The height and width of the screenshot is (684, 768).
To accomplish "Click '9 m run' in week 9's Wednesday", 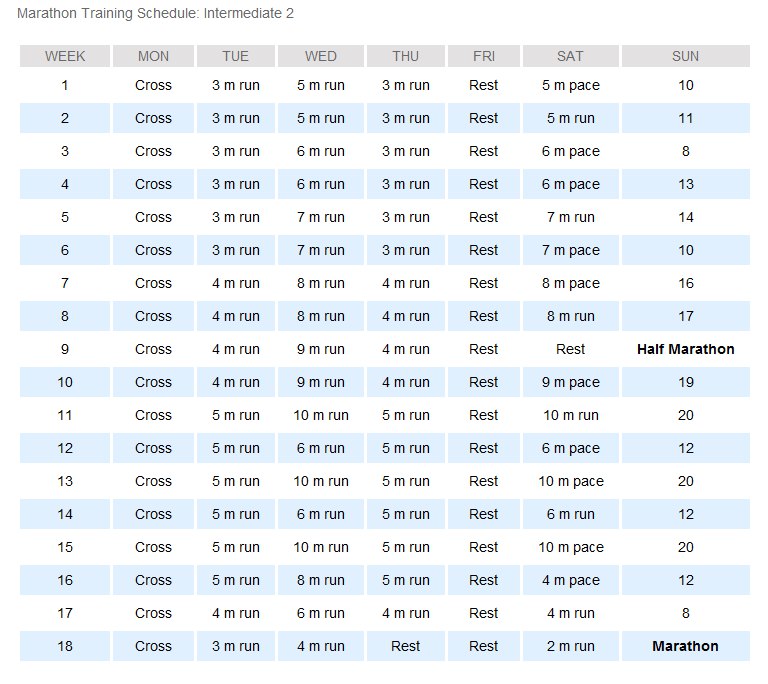I will point(321,349).
